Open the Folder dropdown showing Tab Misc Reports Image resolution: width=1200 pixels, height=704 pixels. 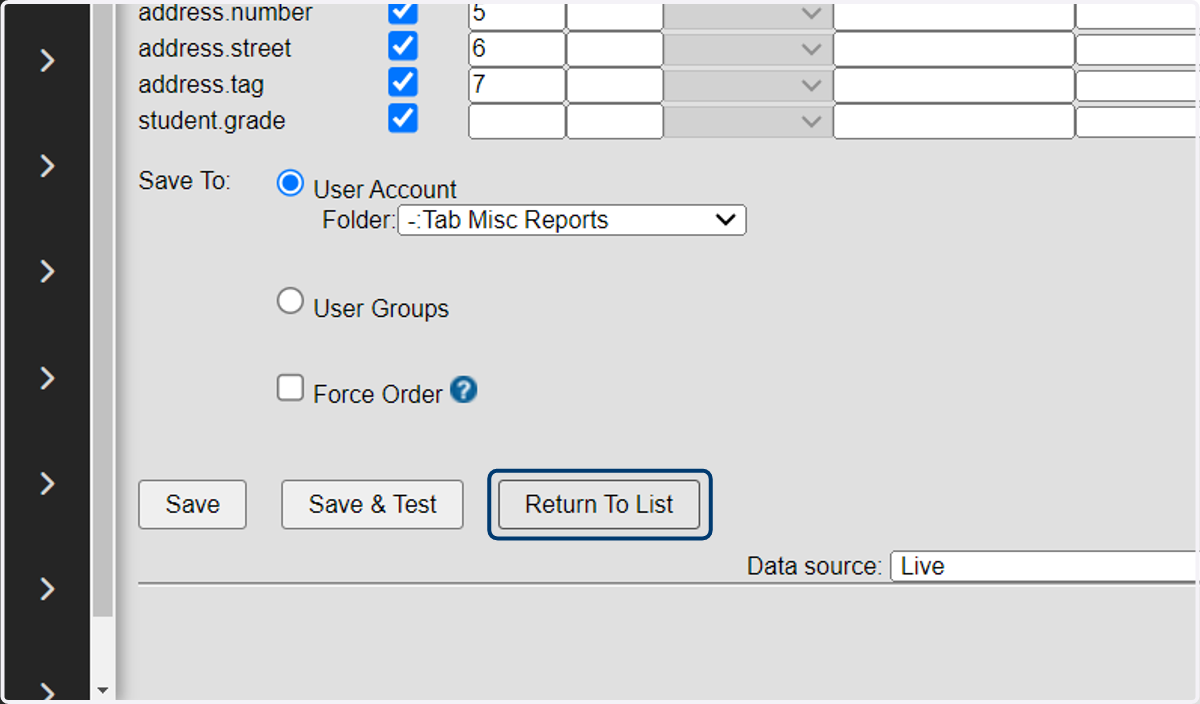(572, 220)
